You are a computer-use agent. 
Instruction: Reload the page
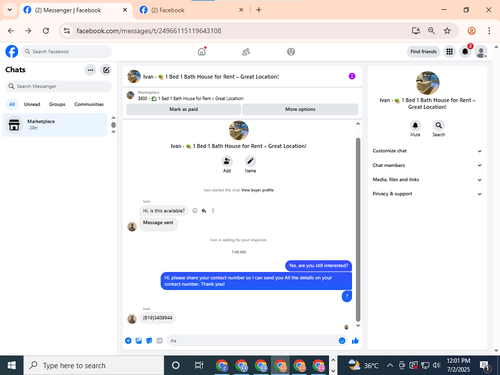46,31
